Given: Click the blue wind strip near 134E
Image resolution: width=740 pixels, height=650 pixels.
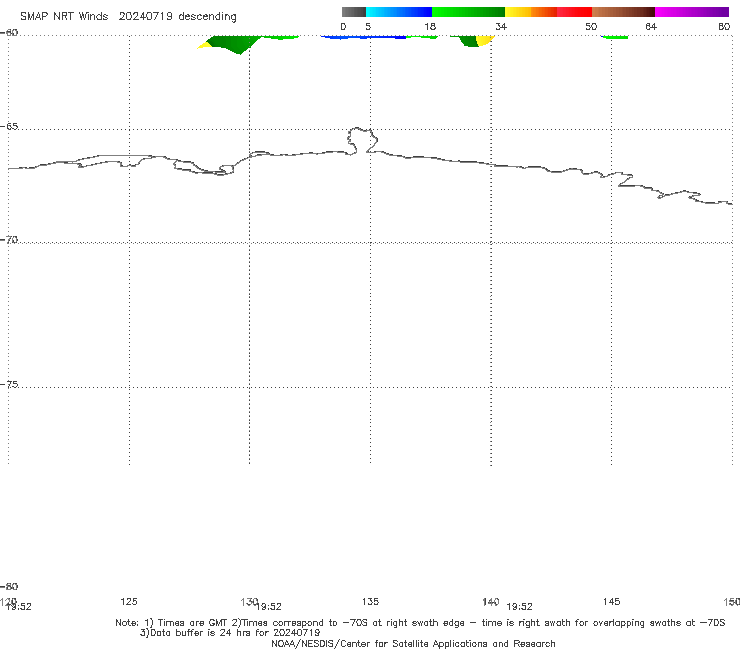Looking at the screenshot, I should click(363, 37).
